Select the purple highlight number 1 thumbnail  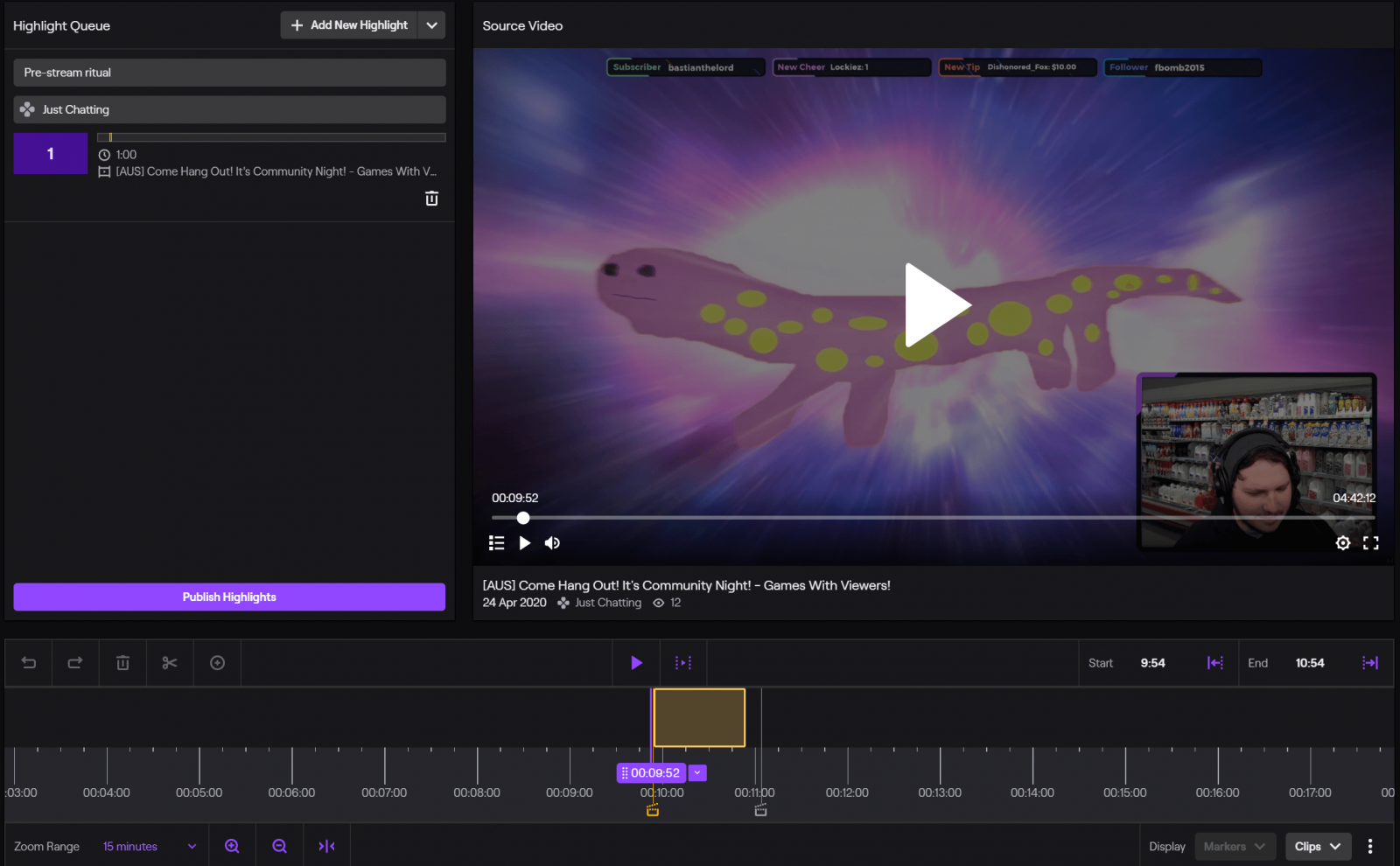pos(51,154)
